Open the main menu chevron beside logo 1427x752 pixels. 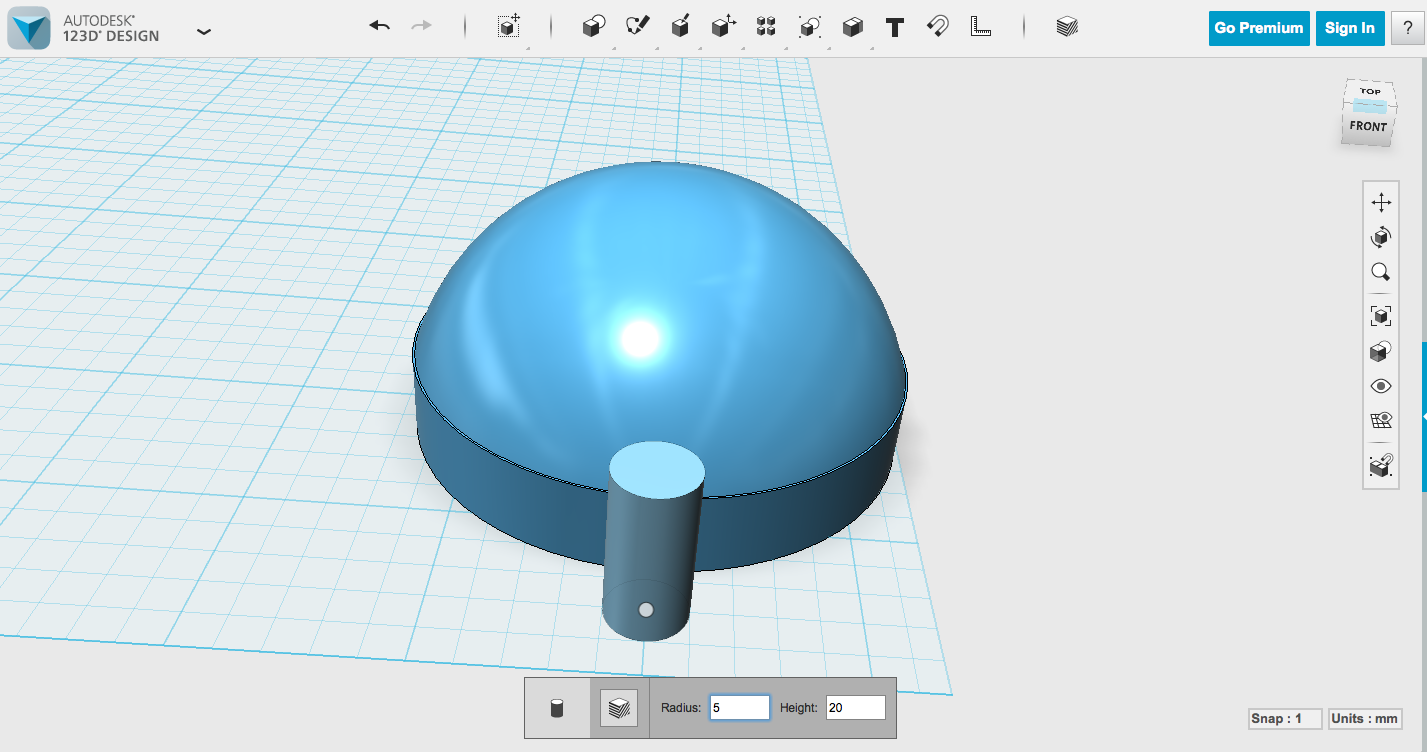click(204, 31)
